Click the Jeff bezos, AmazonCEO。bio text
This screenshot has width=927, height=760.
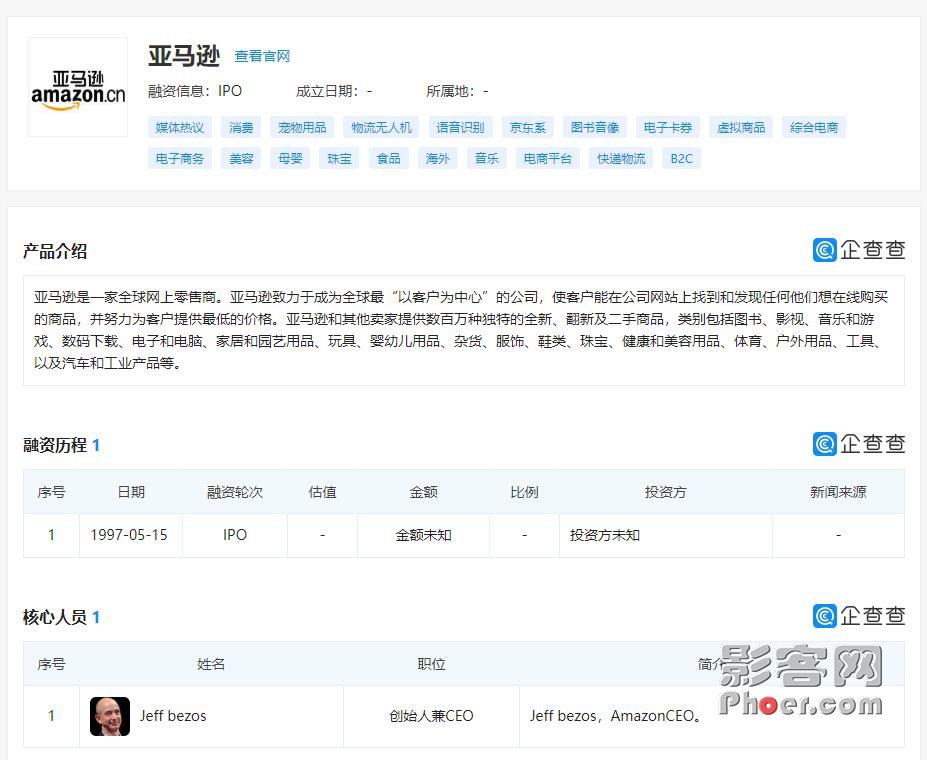[x=617, y=716]
